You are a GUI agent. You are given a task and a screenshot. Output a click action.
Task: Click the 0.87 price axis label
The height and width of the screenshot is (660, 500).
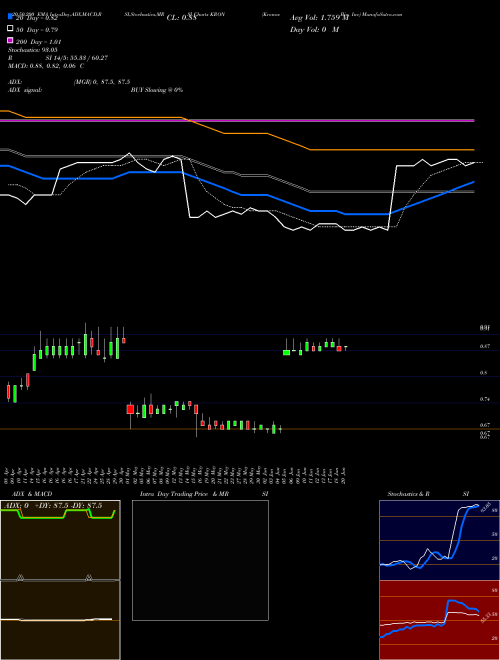point(484,346)
